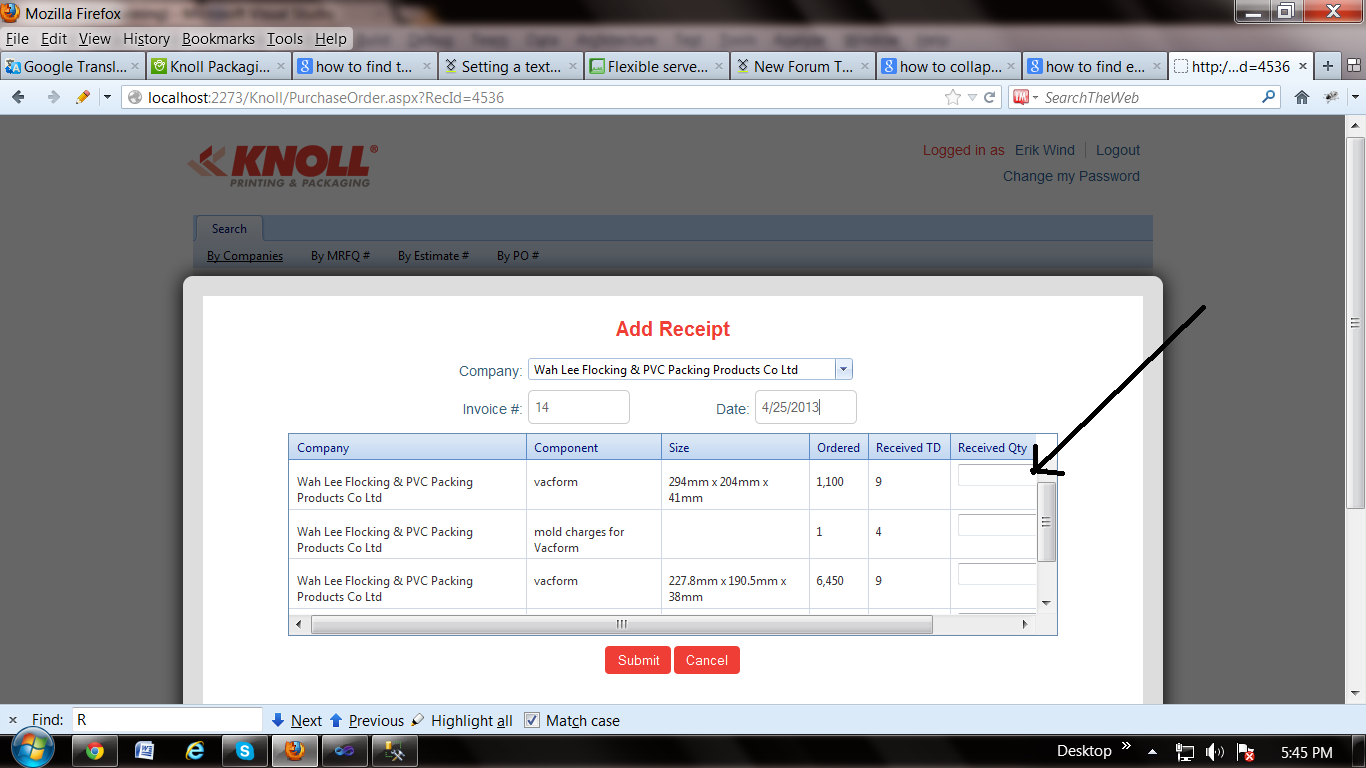This screenshot has height=768, width=1366.
Task: Click Change my Password link
Action: tap(1071, 176)
